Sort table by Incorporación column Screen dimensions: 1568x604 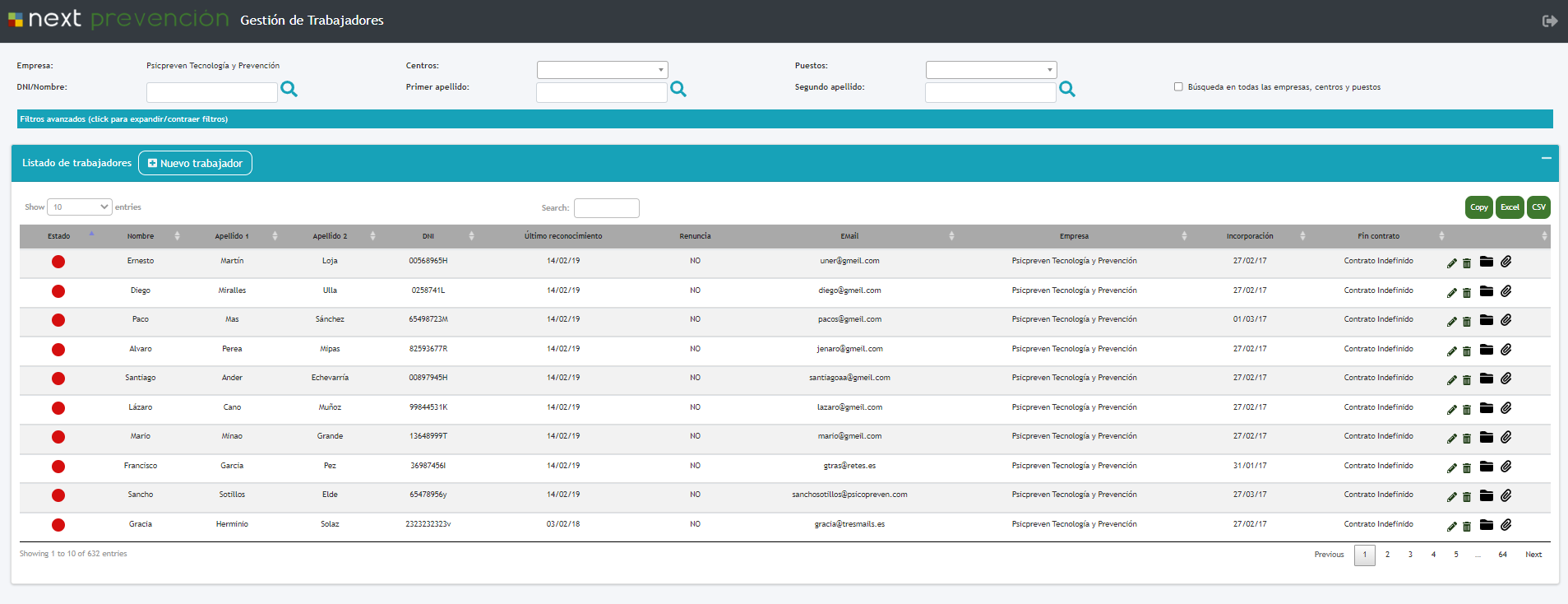[x=1250, y=236]
